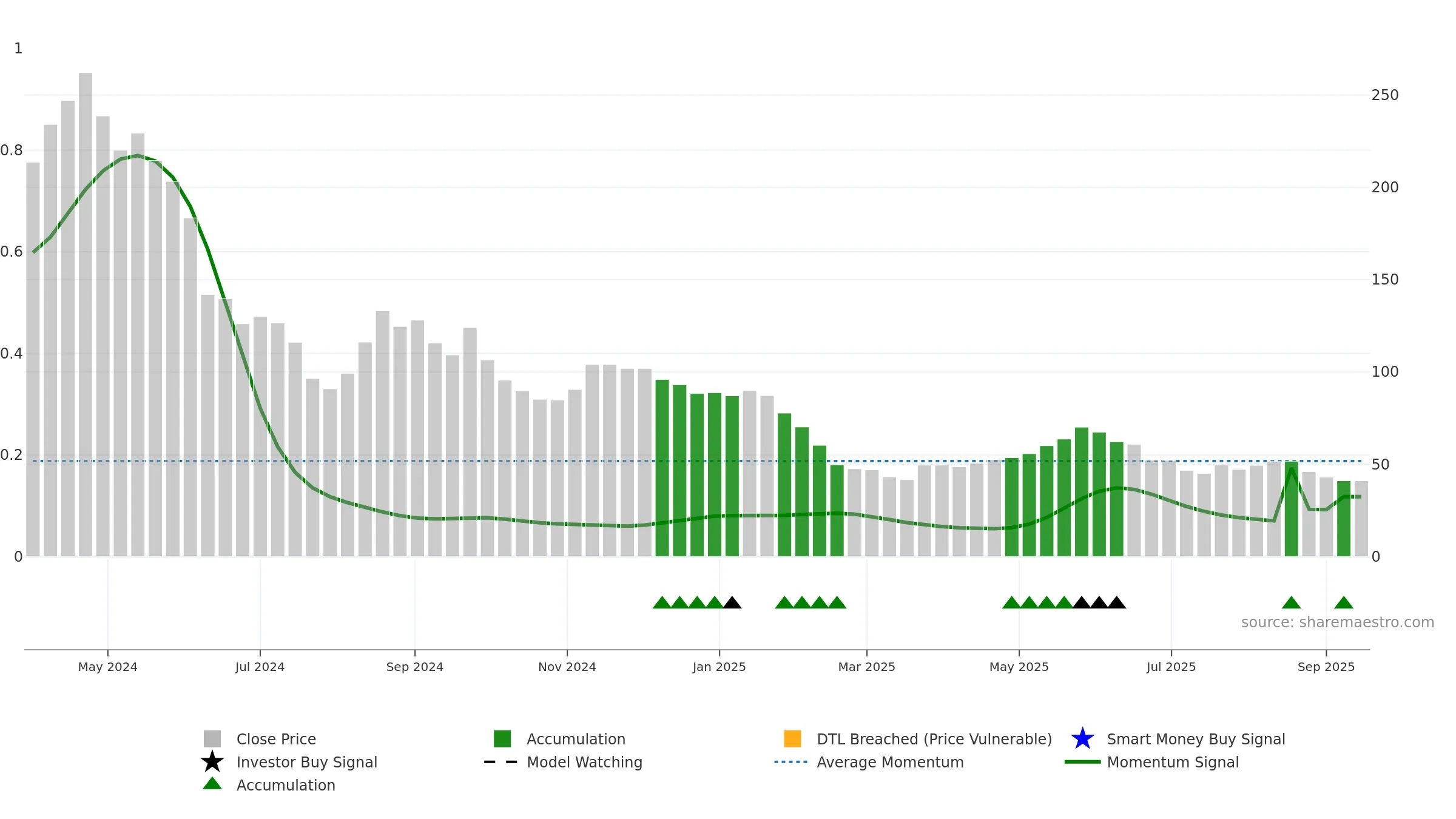1456x819 pixels.
Task: Select the Momentum Signal legend label
Action: 1173,762
